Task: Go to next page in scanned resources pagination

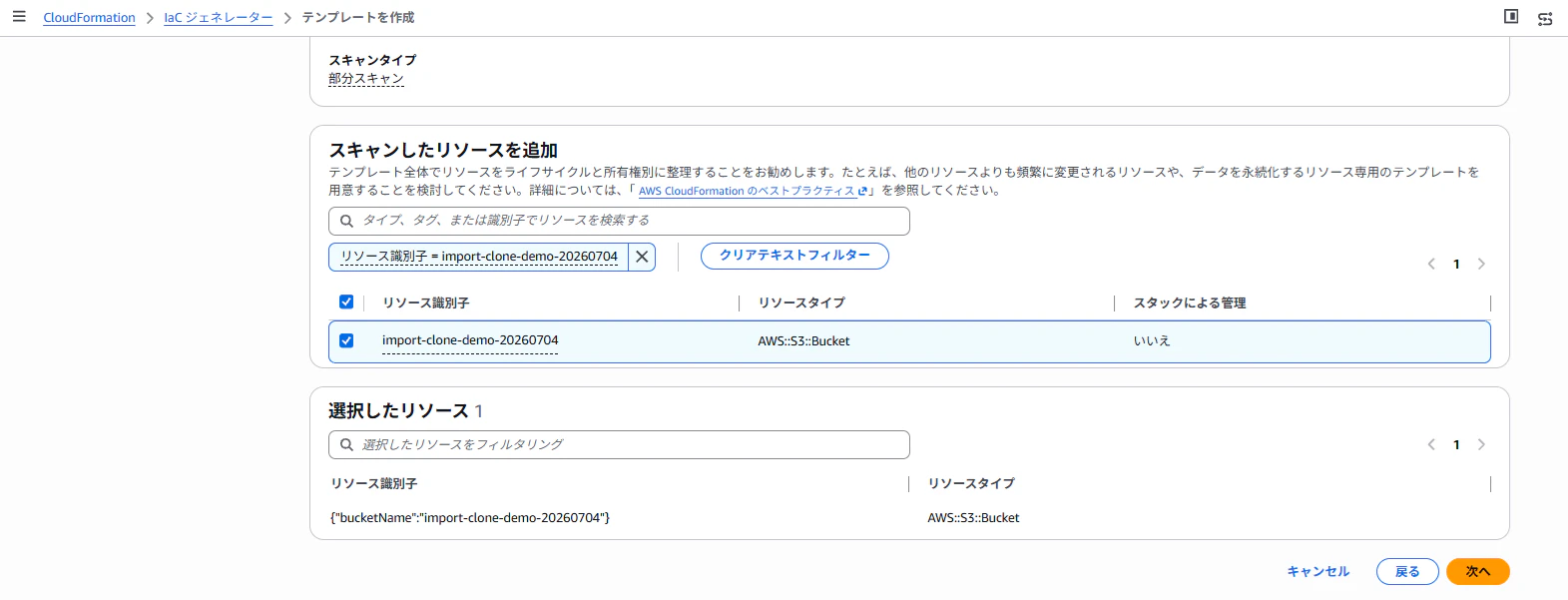Action: point(1481,264)
